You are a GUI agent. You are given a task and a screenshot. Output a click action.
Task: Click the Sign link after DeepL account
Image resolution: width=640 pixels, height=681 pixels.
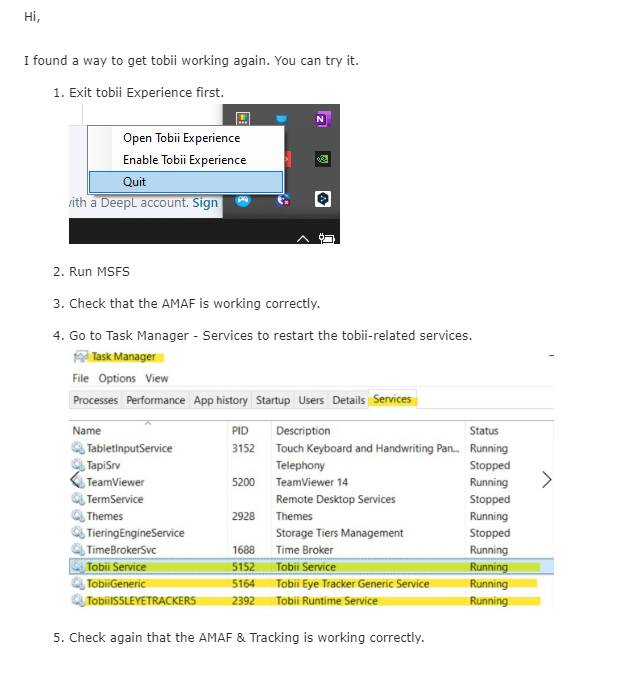point(205,203)
